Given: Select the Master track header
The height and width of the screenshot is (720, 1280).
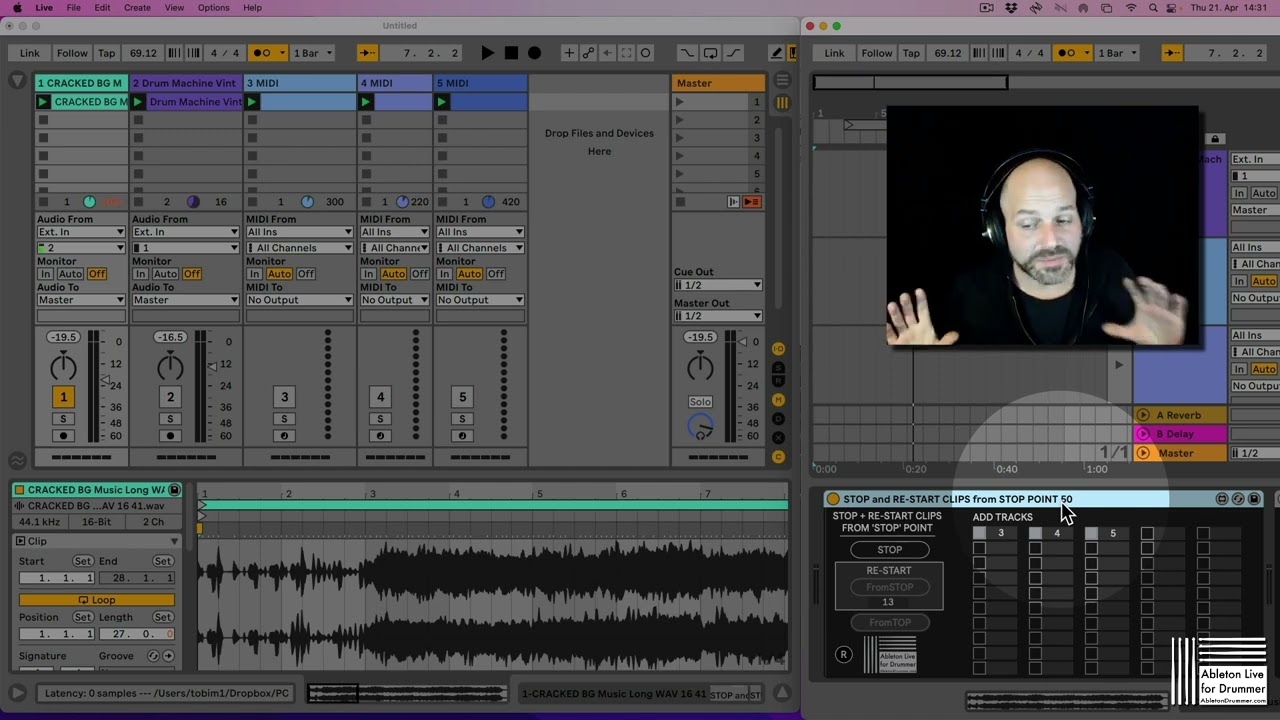Looking at the screenshot, I should tap(718, 83).
